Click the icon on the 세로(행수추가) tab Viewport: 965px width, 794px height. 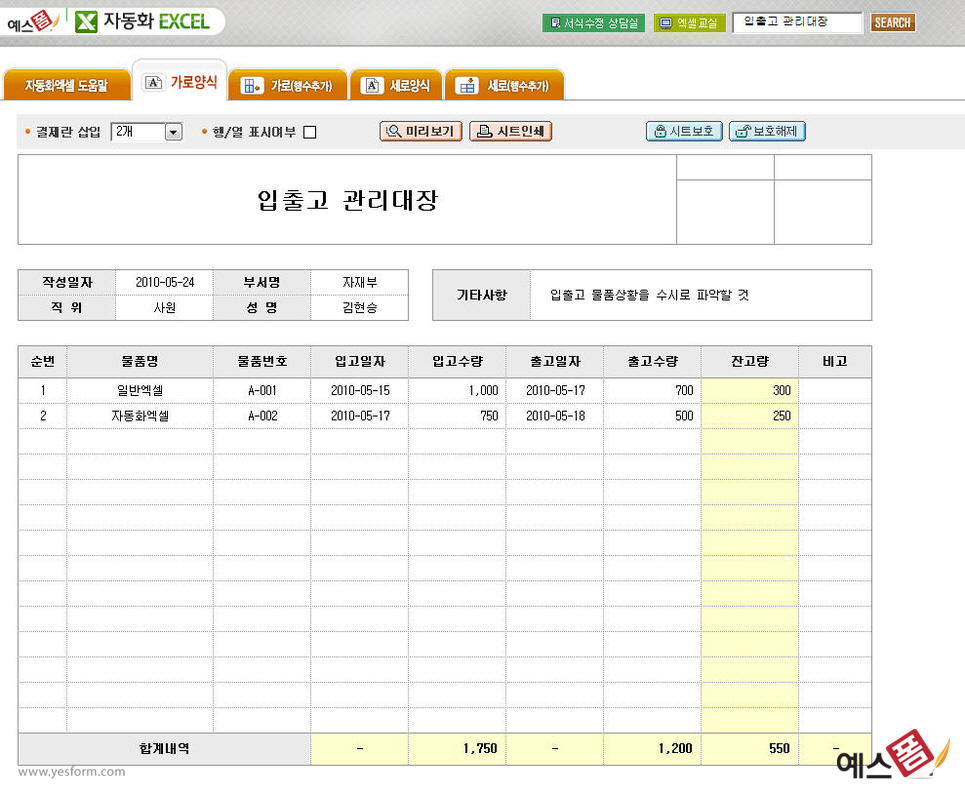466,86
